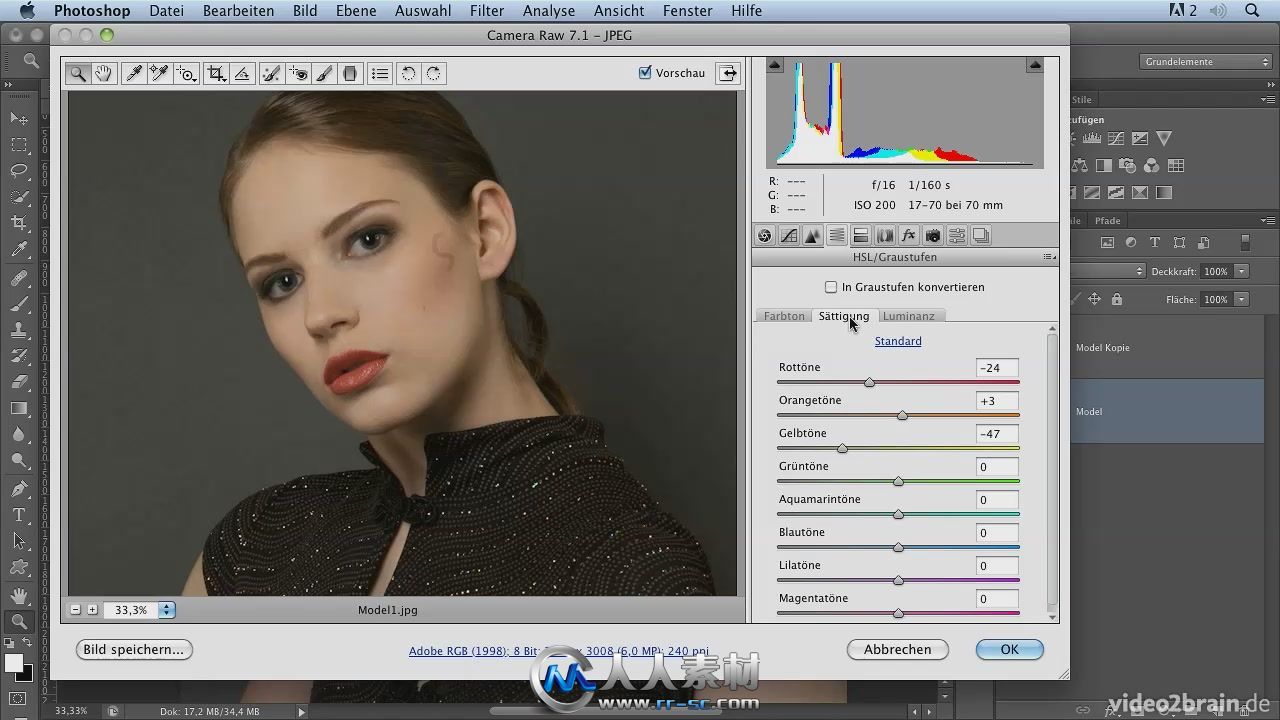Viewport: 1280px width, 720px height.
Task: Open the Pfade tab in Photoshop panels
Action: pos(1107,220)
